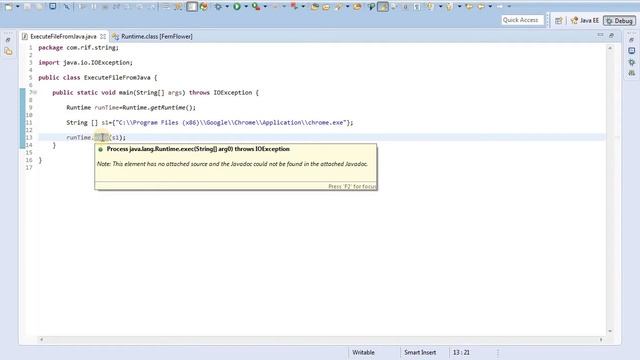Viewport: 640px width, 360px height.
Task: Switch to the Debug perspective
Action: (x=620, y=20)
